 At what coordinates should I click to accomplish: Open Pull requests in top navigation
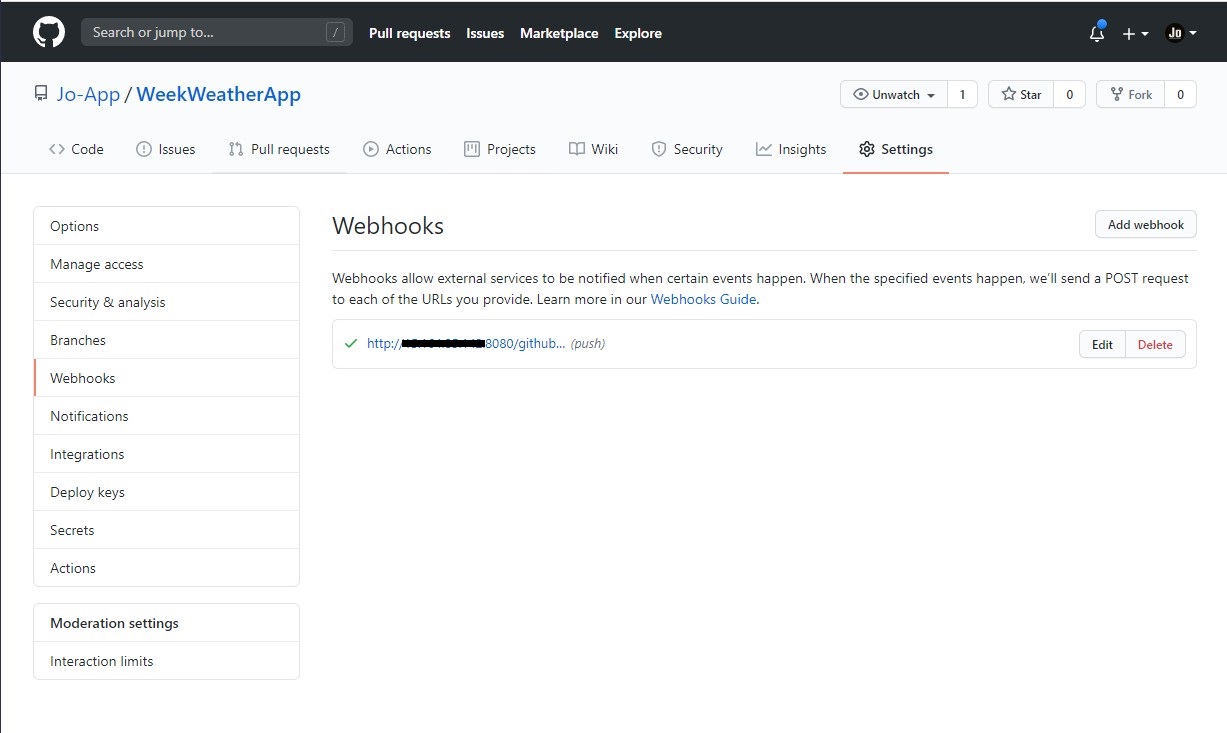409,33
